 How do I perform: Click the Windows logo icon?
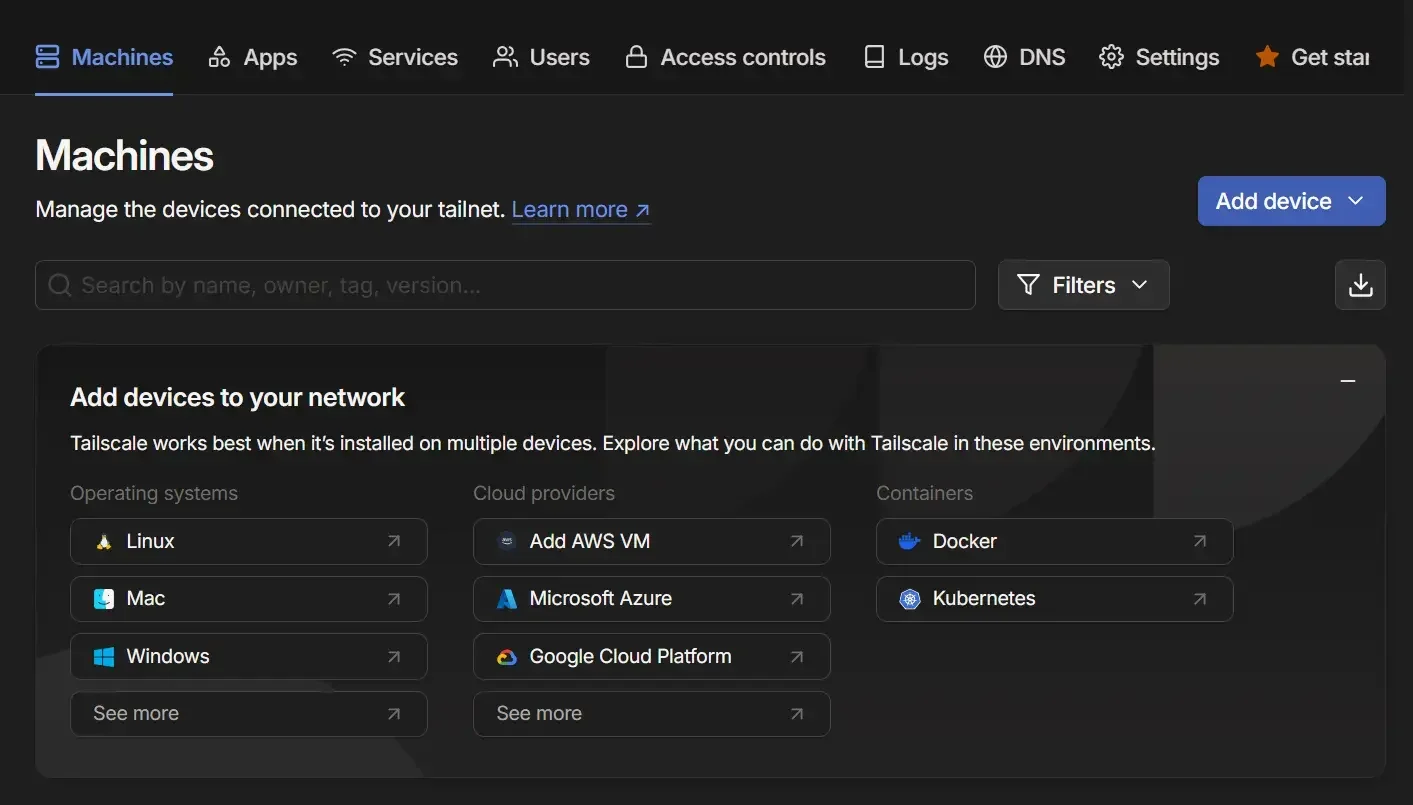click(103, 657)
